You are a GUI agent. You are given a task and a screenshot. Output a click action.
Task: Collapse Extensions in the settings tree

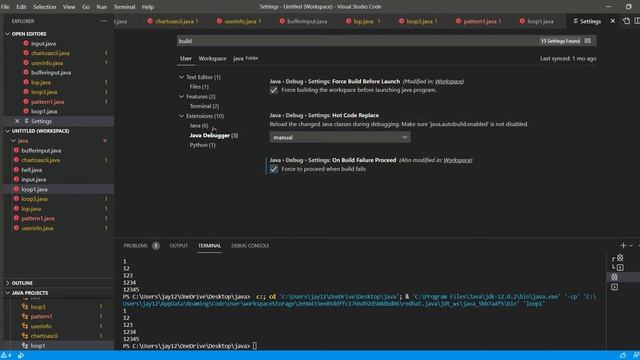pyautogui.click(x=181, y=116)
